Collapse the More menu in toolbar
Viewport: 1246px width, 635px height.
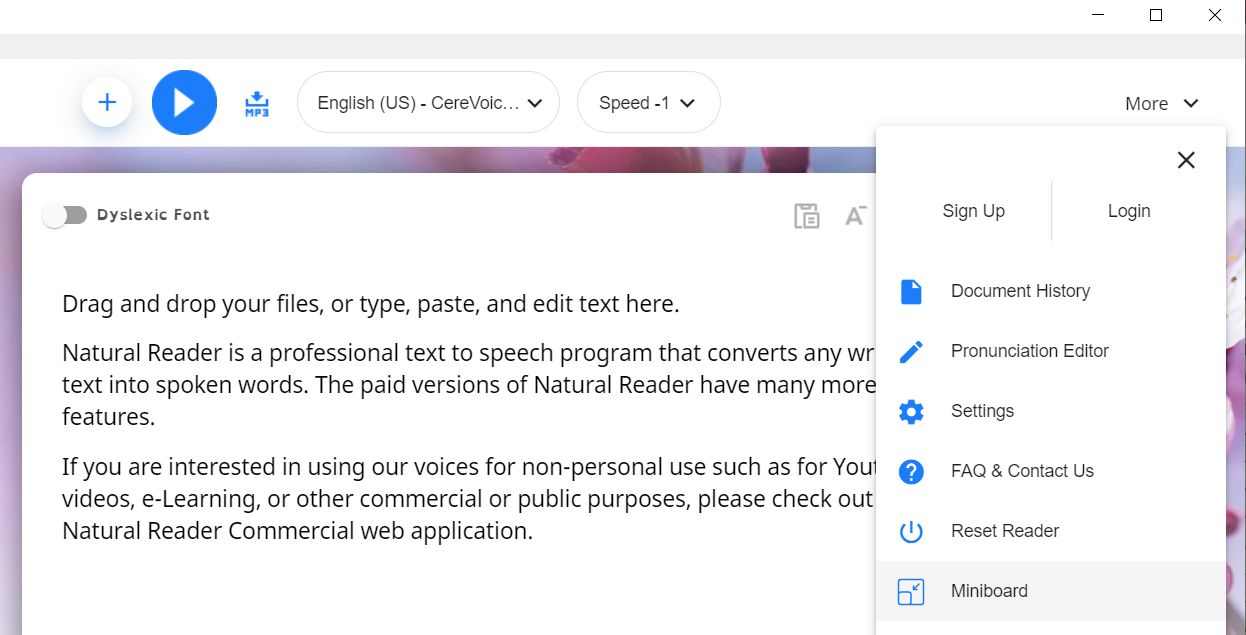click(1161, 103)
